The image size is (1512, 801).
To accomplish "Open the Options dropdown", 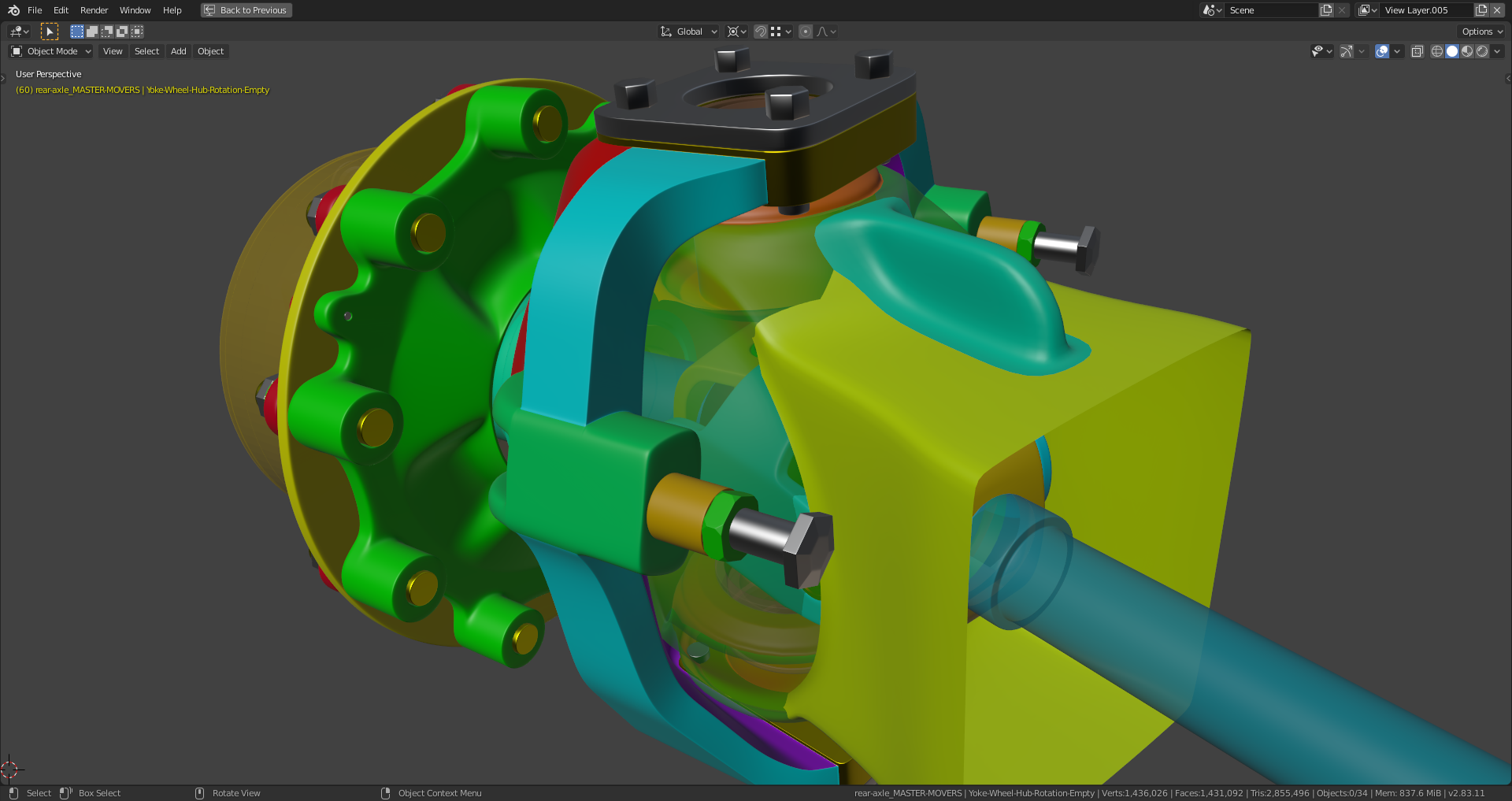I will pos(1482,32).
